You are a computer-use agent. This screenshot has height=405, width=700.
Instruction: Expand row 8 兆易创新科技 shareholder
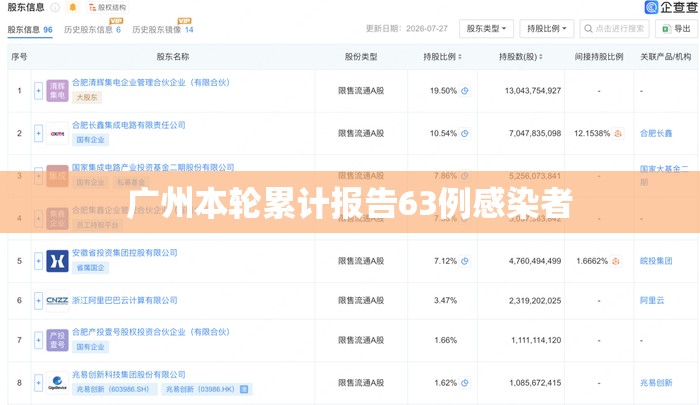[x=38, y=383]
